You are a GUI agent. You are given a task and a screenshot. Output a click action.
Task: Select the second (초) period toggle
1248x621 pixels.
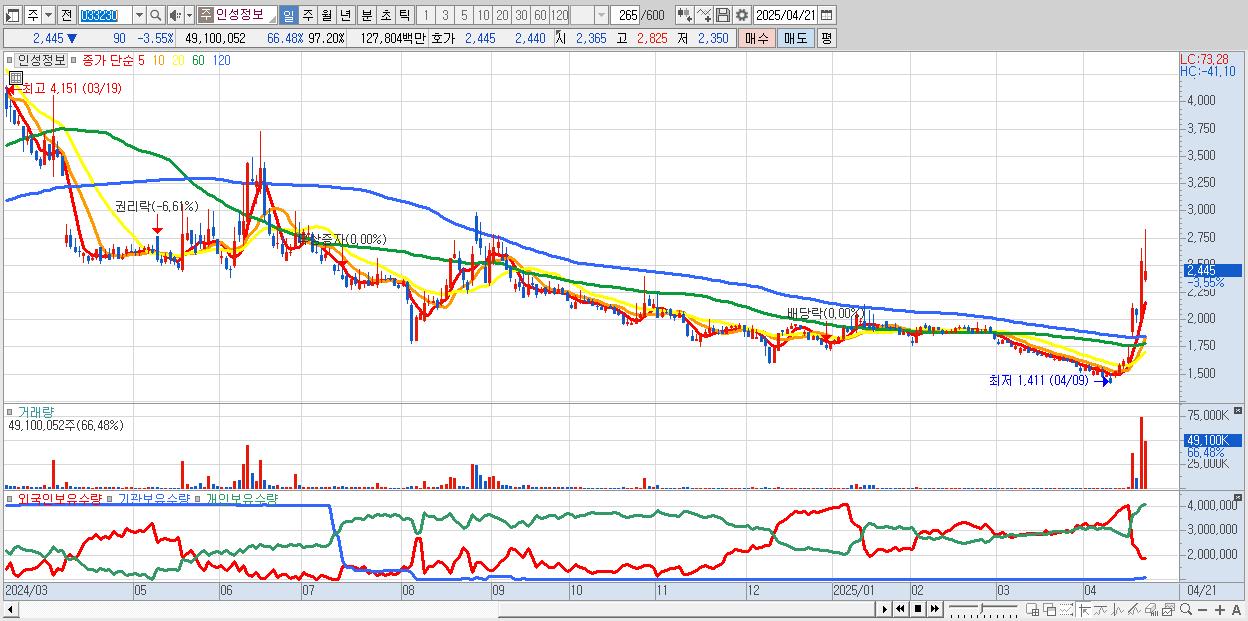pos(385,15)
